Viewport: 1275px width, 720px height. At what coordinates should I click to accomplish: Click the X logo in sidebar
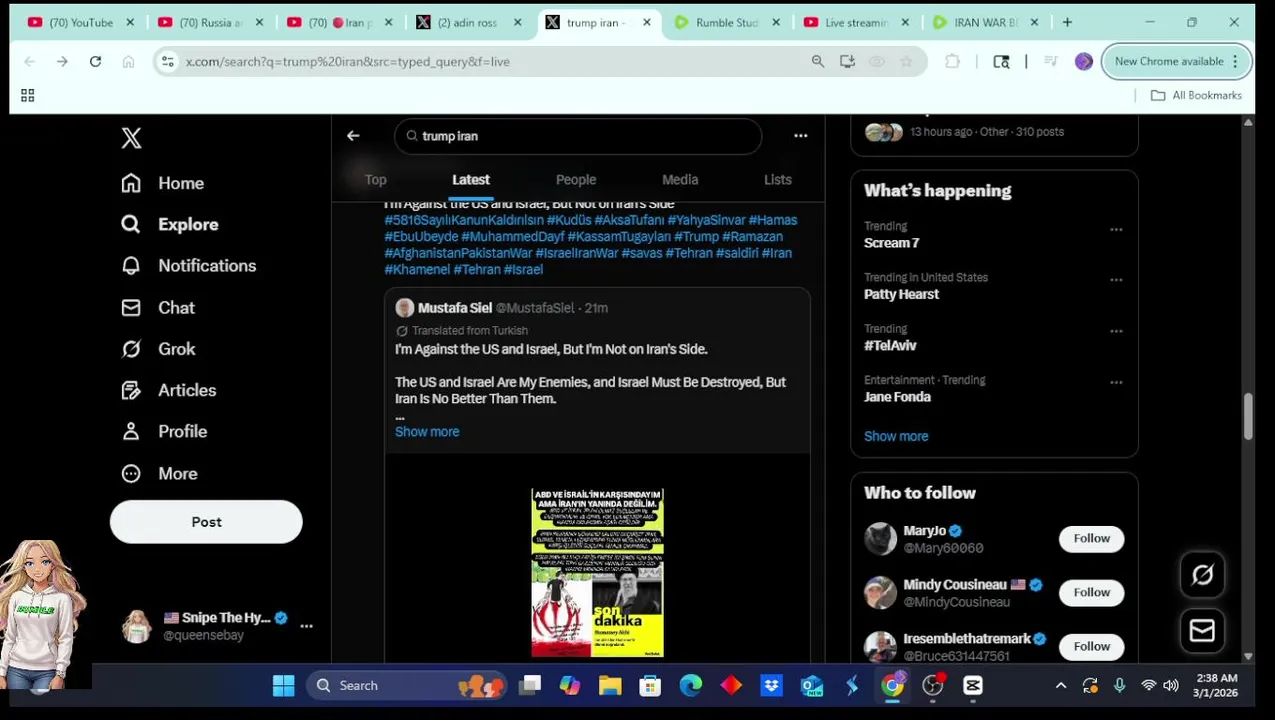(x=131, y=138)
